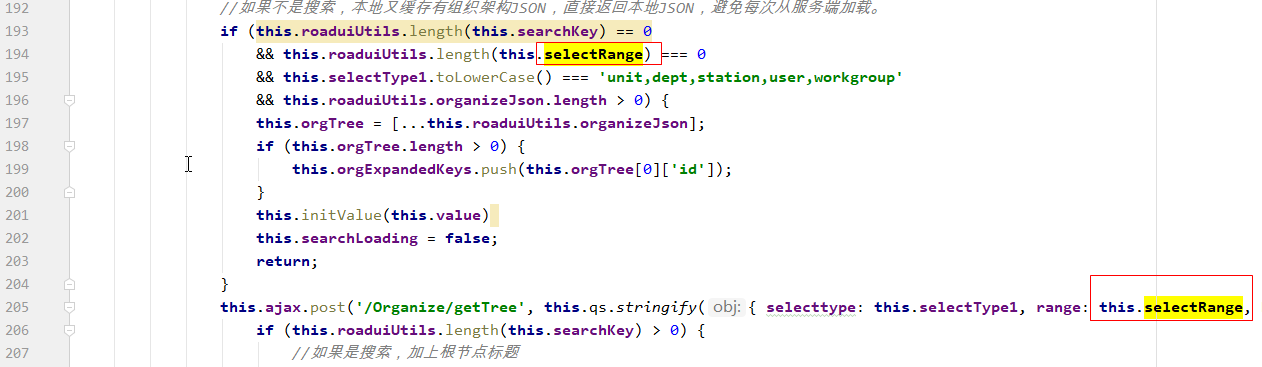This screenshot has height=367, width=1262.
Task: Fold the if block starting line 206
Action: point(70,330)
